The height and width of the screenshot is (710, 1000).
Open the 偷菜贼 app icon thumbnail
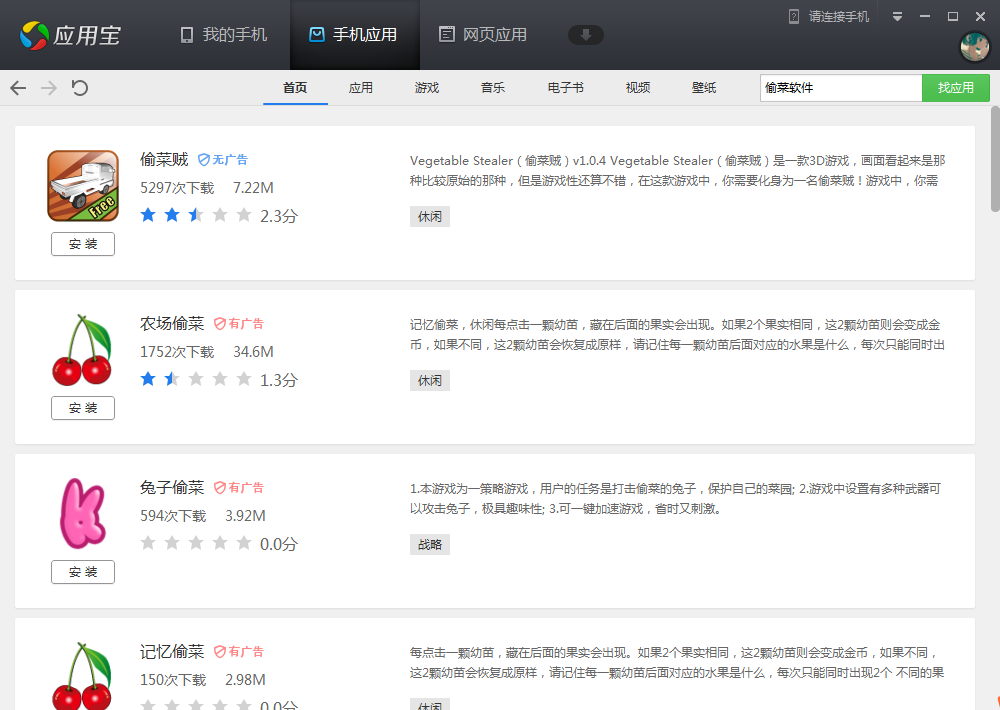[83, 185]
